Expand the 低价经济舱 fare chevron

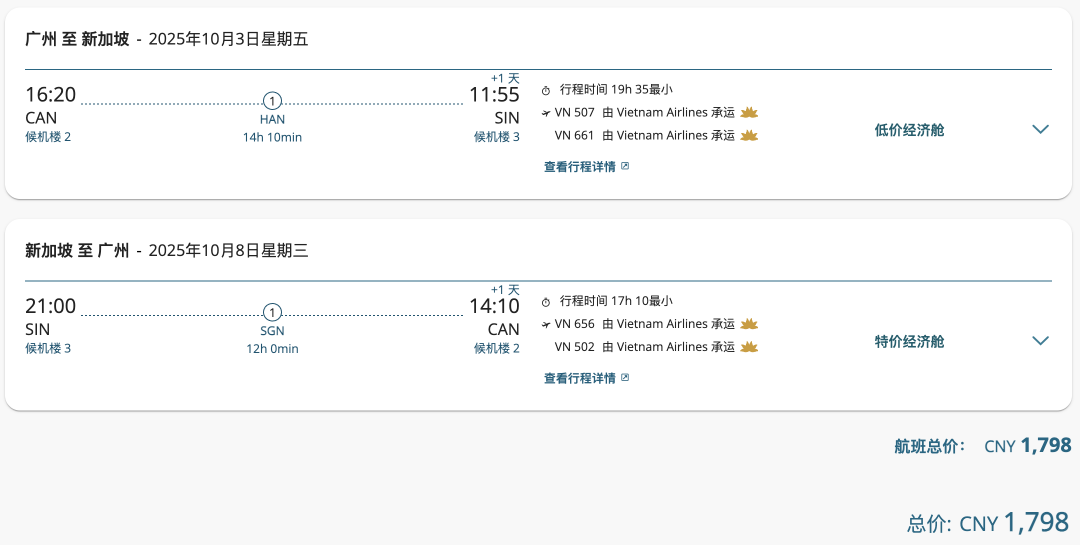click(1040, 129)
